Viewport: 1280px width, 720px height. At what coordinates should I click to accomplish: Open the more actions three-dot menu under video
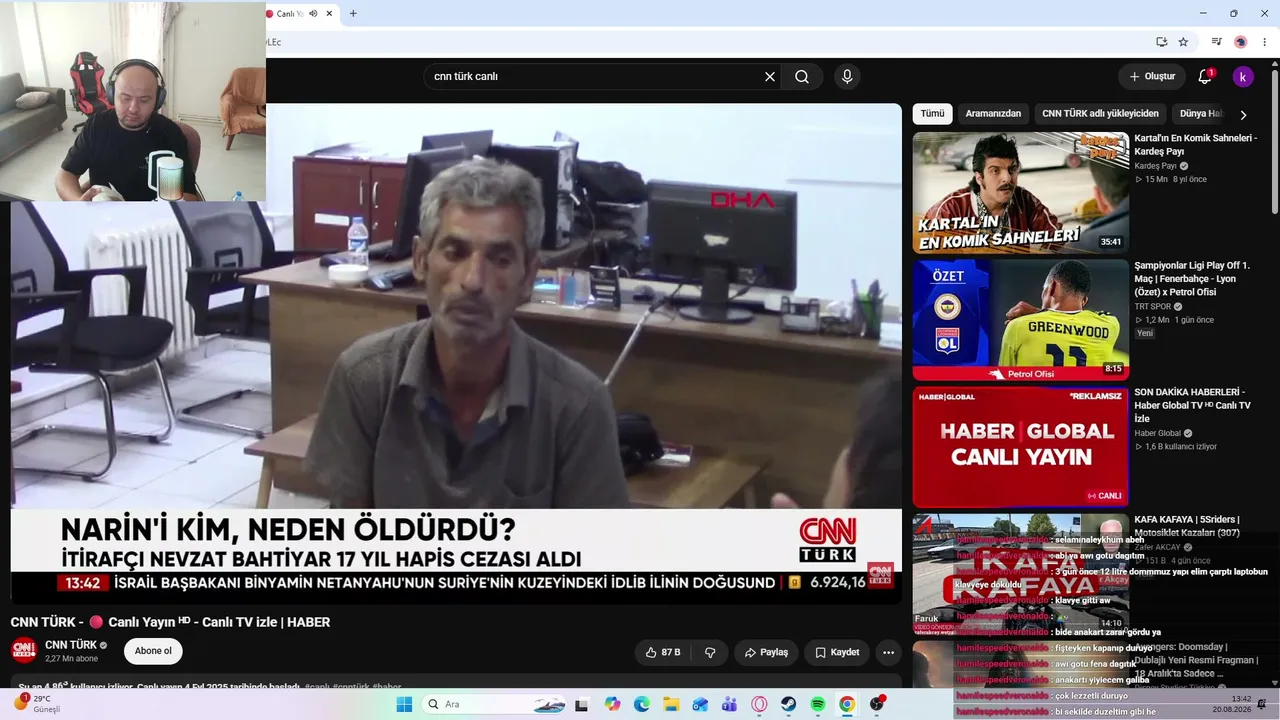point(888,653)
